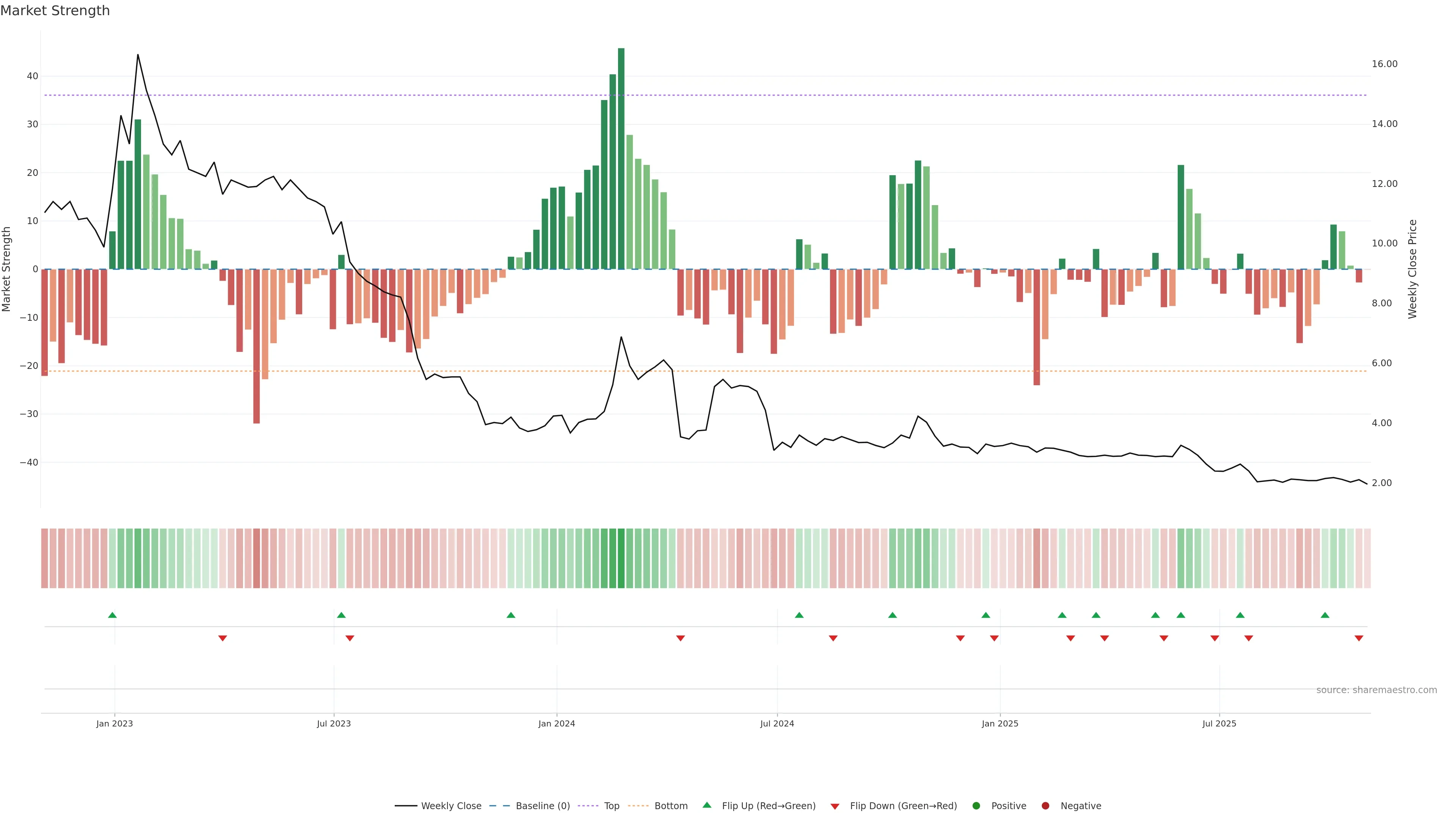This screenshot has height=819, width=1456.
Task: Click the last red flip-down marker on the right
Action: point(1359,638)
